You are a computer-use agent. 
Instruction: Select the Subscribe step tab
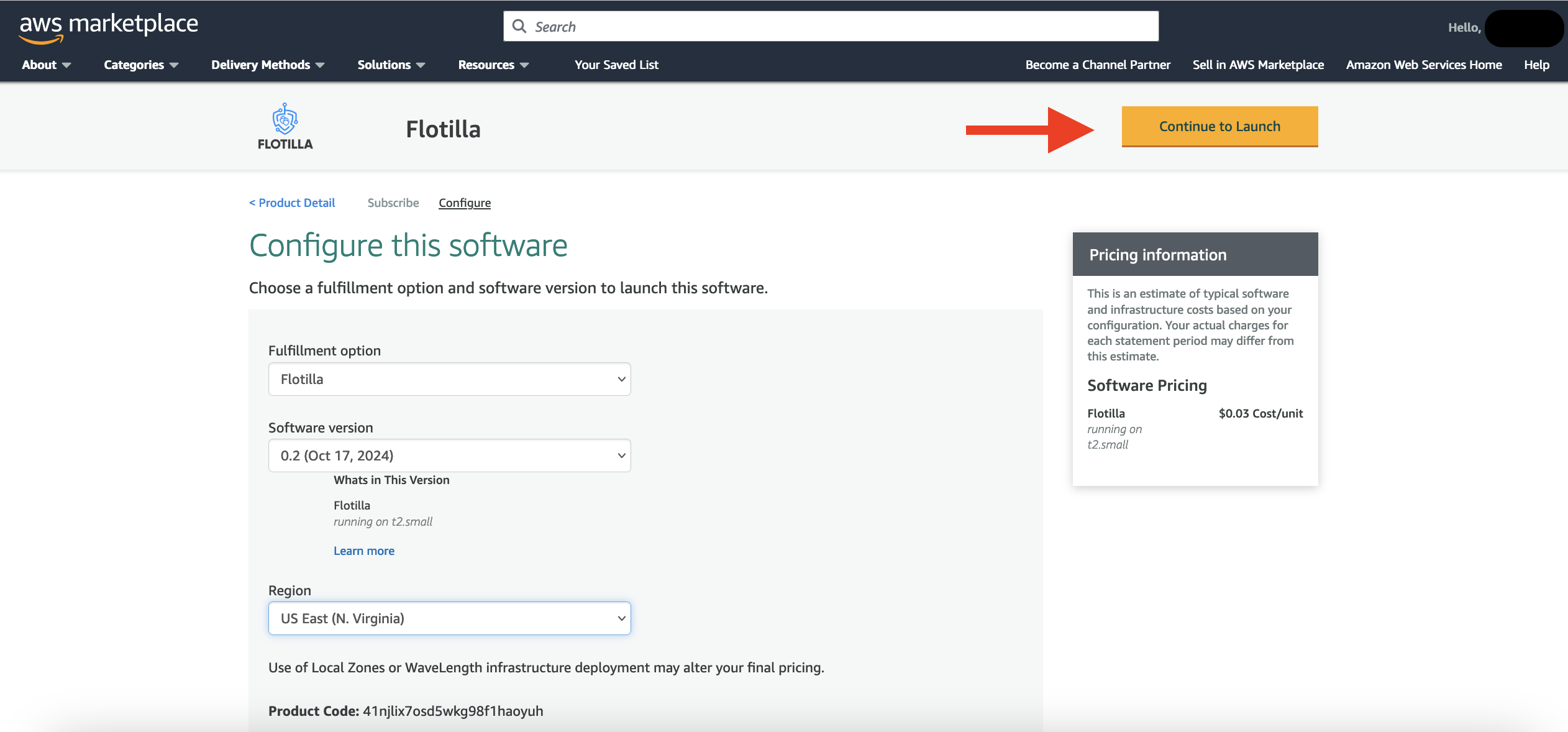(x=393, y=203)
